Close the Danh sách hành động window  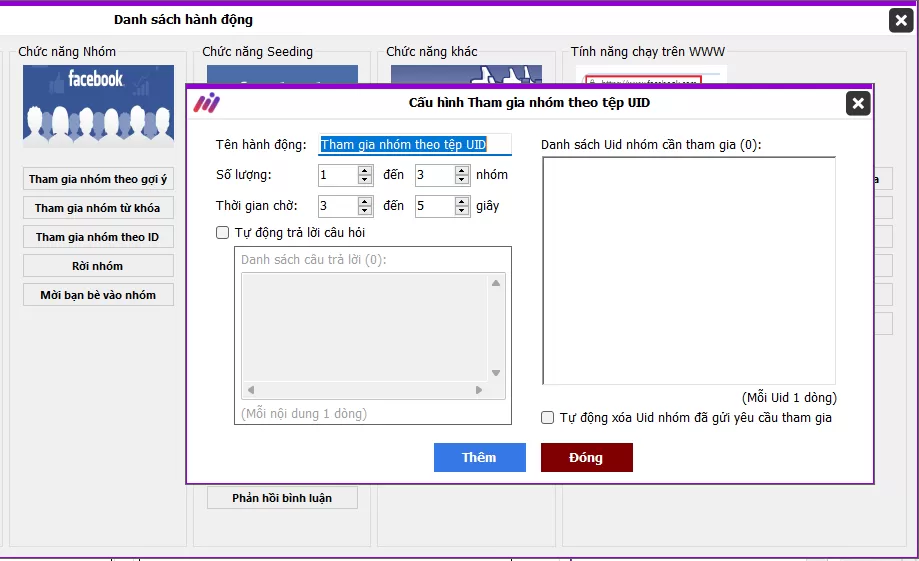pyautogui.click(x=900, y=20)
